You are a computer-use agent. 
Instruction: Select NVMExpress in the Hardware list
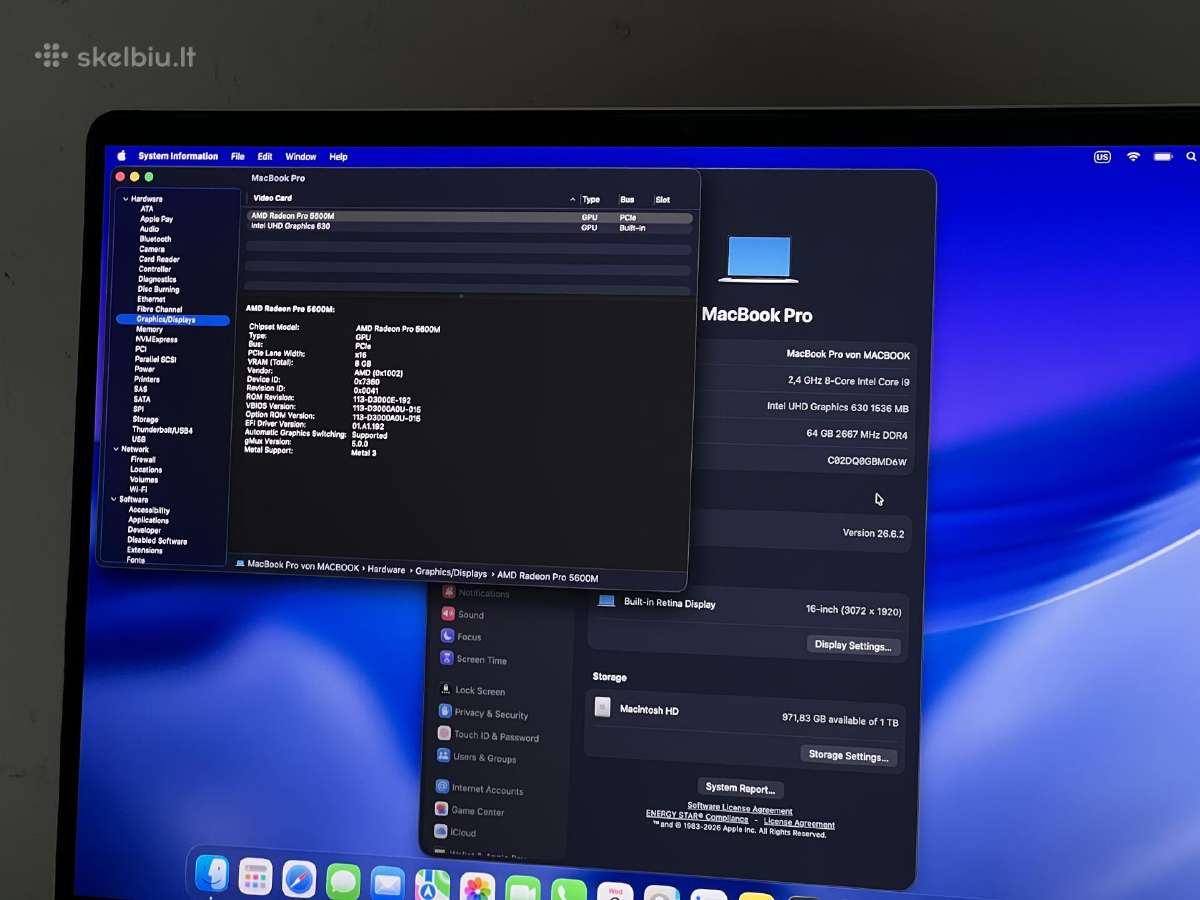(156, 339)
